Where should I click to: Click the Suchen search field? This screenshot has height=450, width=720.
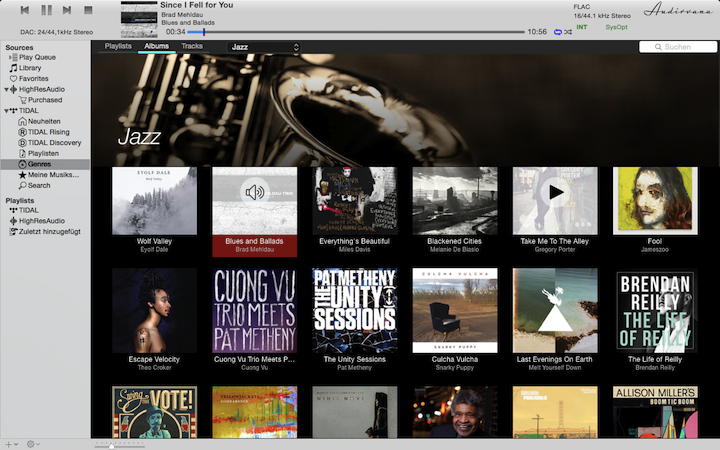point(678,47)
